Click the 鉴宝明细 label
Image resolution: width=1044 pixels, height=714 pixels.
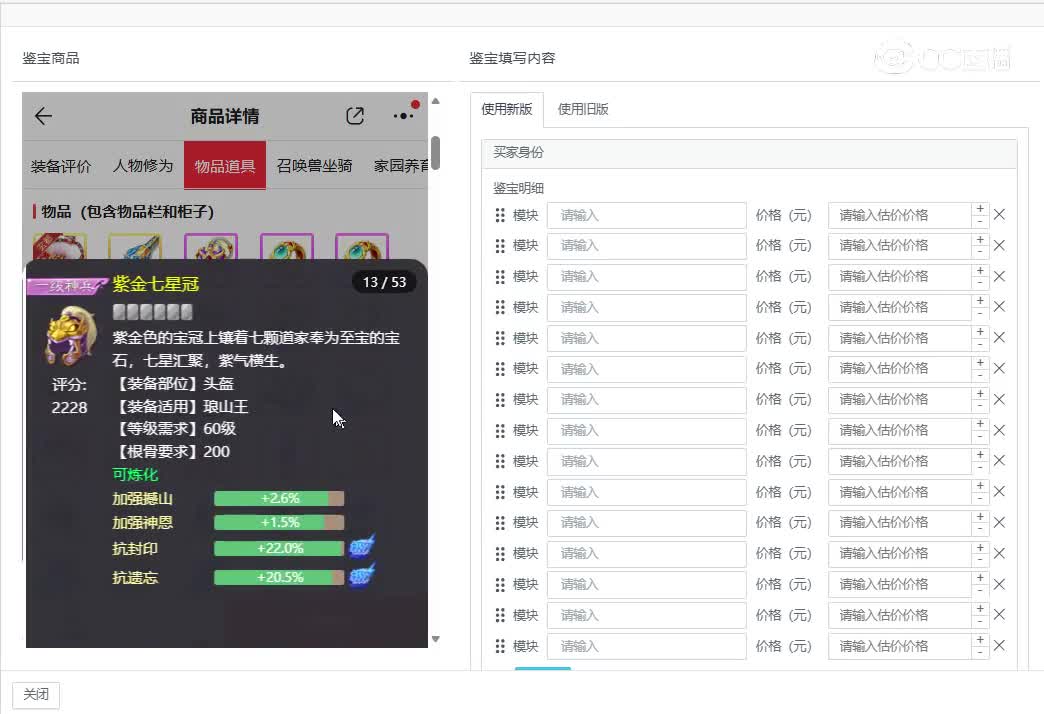519,188
